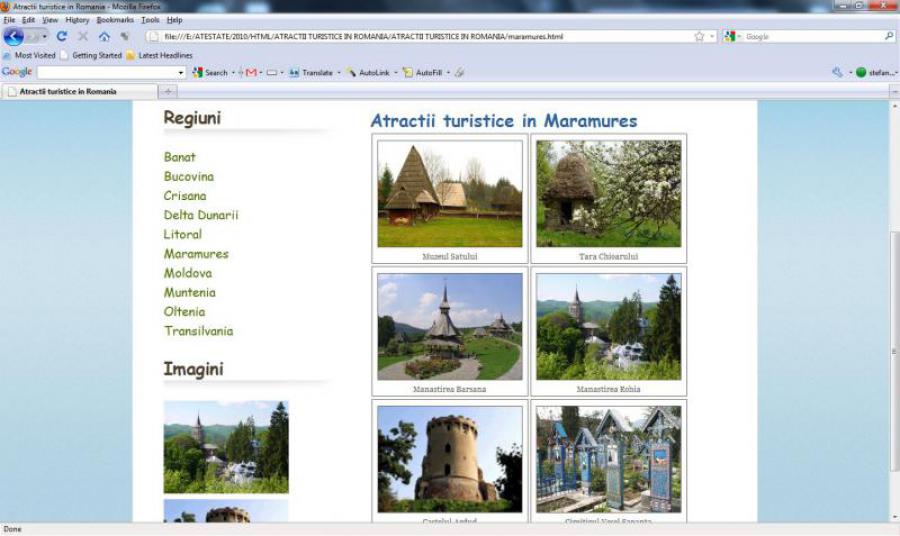Click the green stefan account icon

861,72
